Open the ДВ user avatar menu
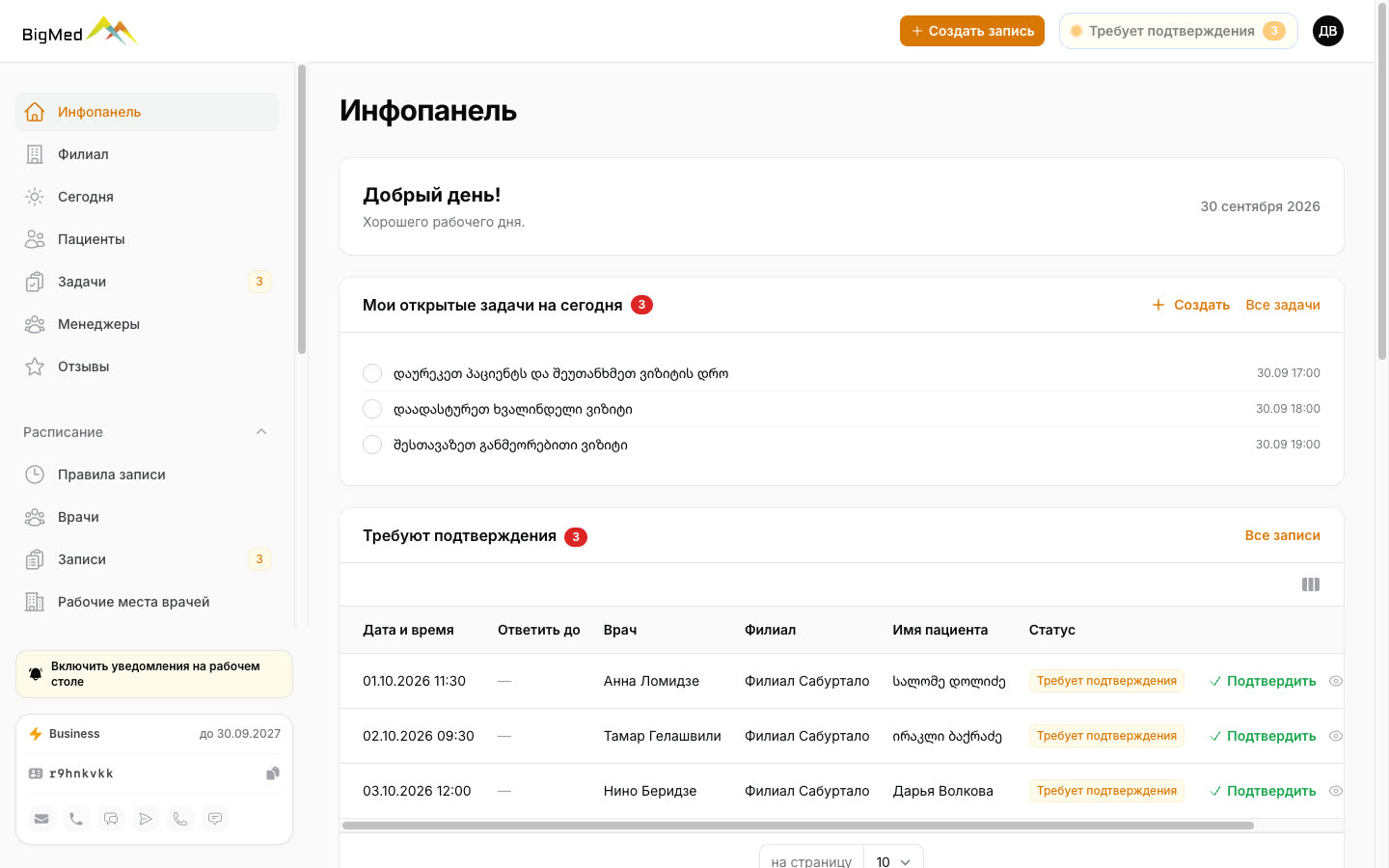The image size is (1389, 868). (x=1328, y=31)
